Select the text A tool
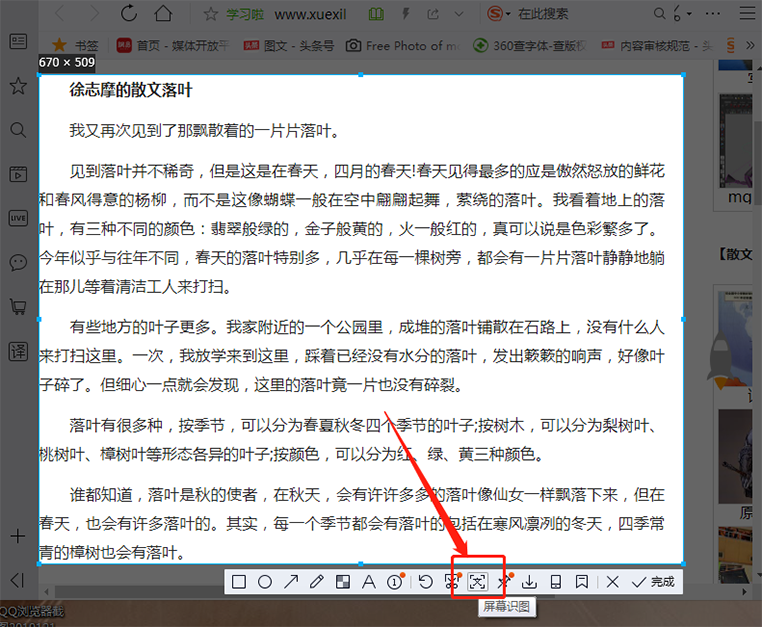The height and width of the screenshot is (627, 762). click(x=369, y=582)
